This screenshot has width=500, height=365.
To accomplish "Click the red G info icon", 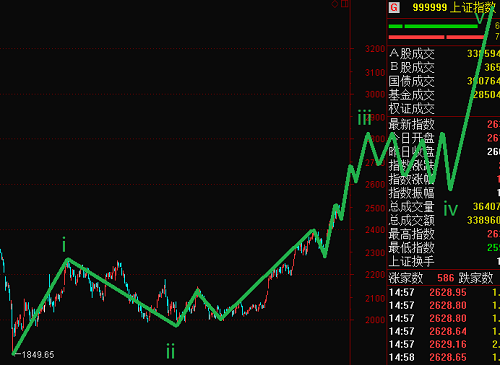I will pos(394,7).
